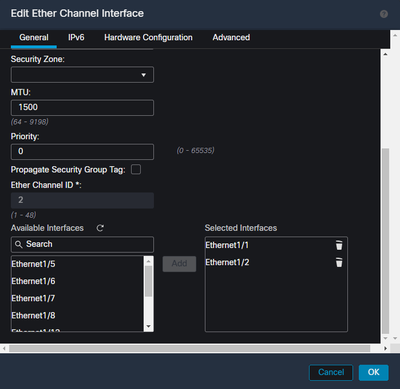The height and width of the screenshot is (389, 400).
Task: Click the interface Search box
Action: [82, 244]
